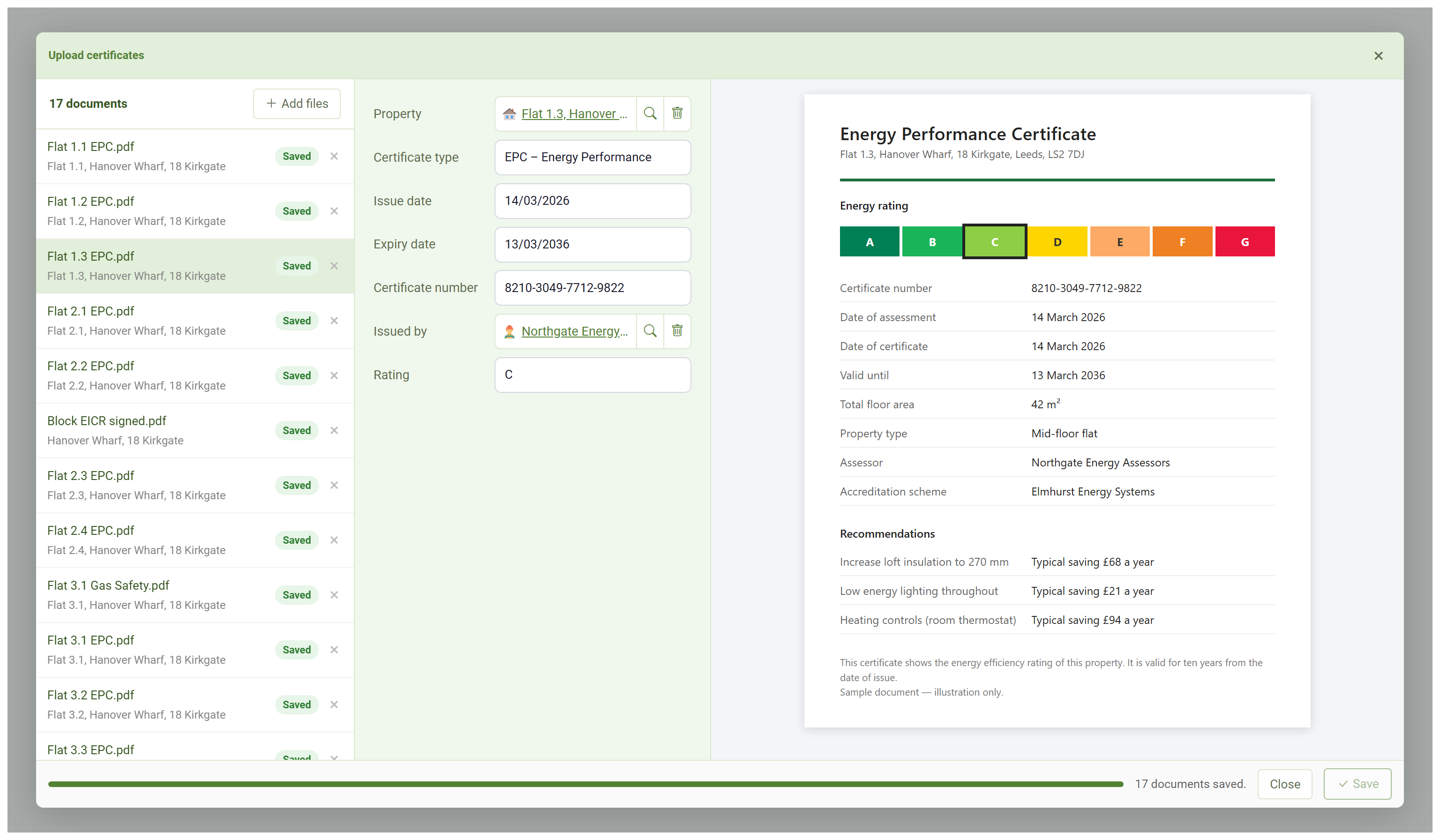Remove Flat 2.2 EPC.pdf from the list
This screenshot has height=840, width=1440.
tap(334, 375)
